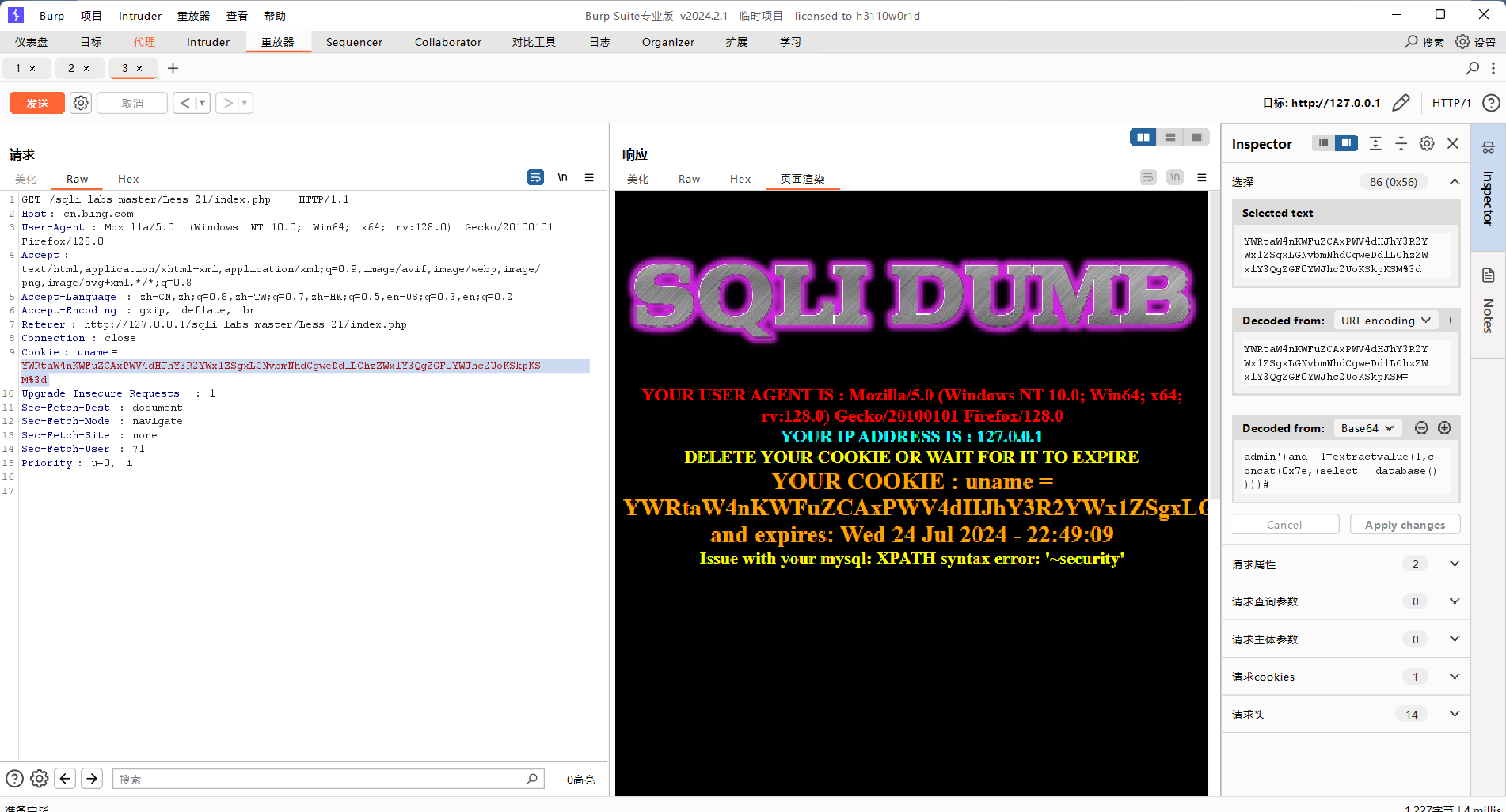Go to previous request with < arrow
1506x812 pixels.
pos(184,103)
